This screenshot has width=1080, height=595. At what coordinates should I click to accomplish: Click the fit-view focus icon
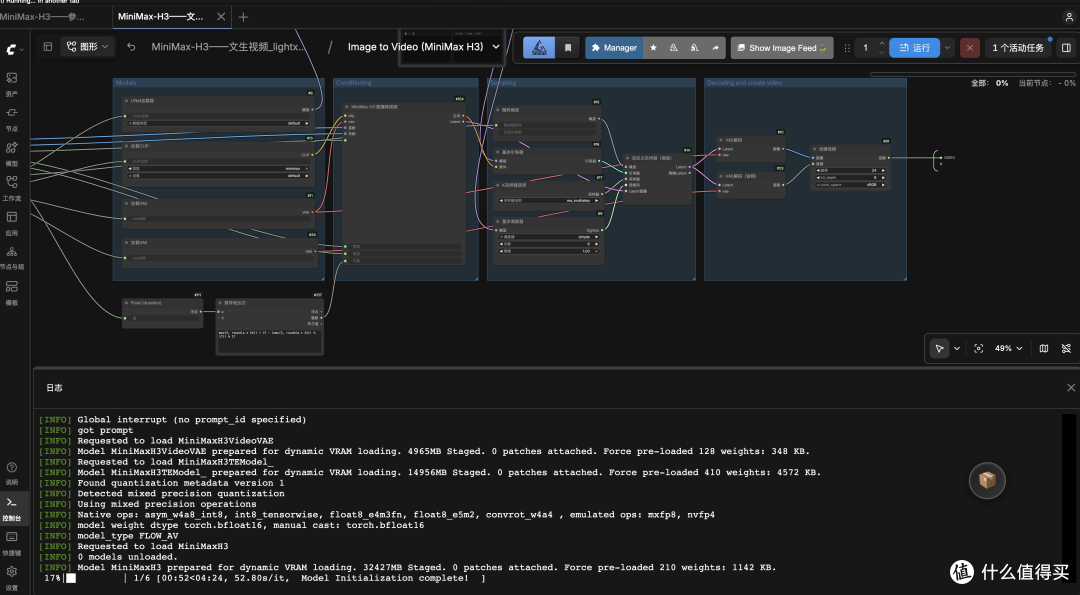[978, 348]
